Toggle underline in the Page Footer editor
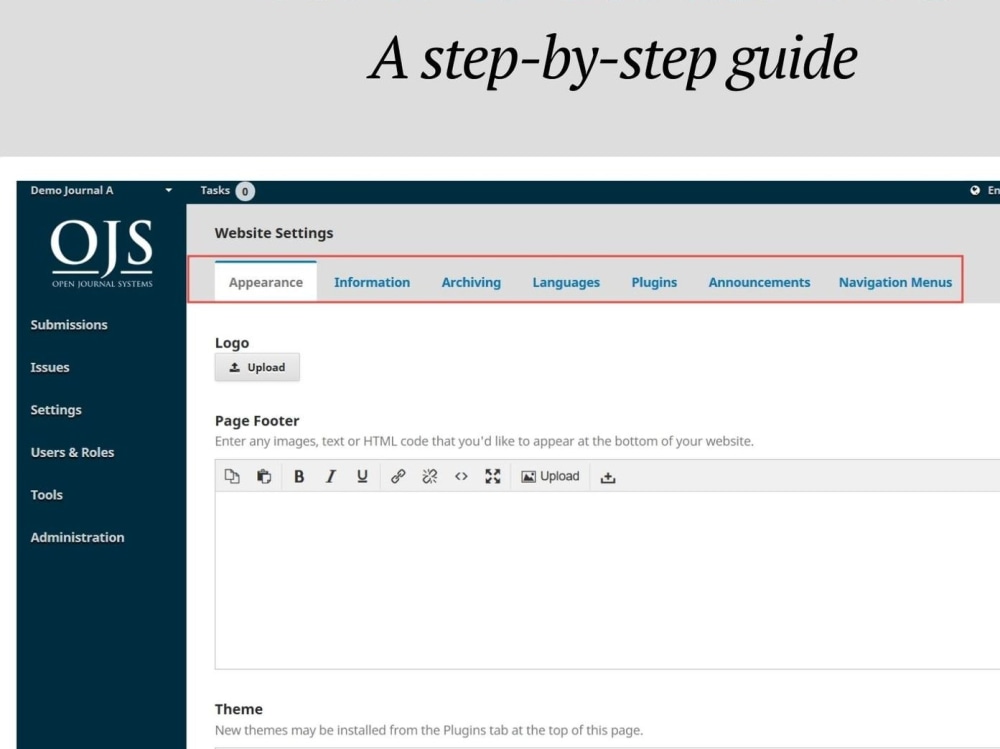 (x=362, y=476)
